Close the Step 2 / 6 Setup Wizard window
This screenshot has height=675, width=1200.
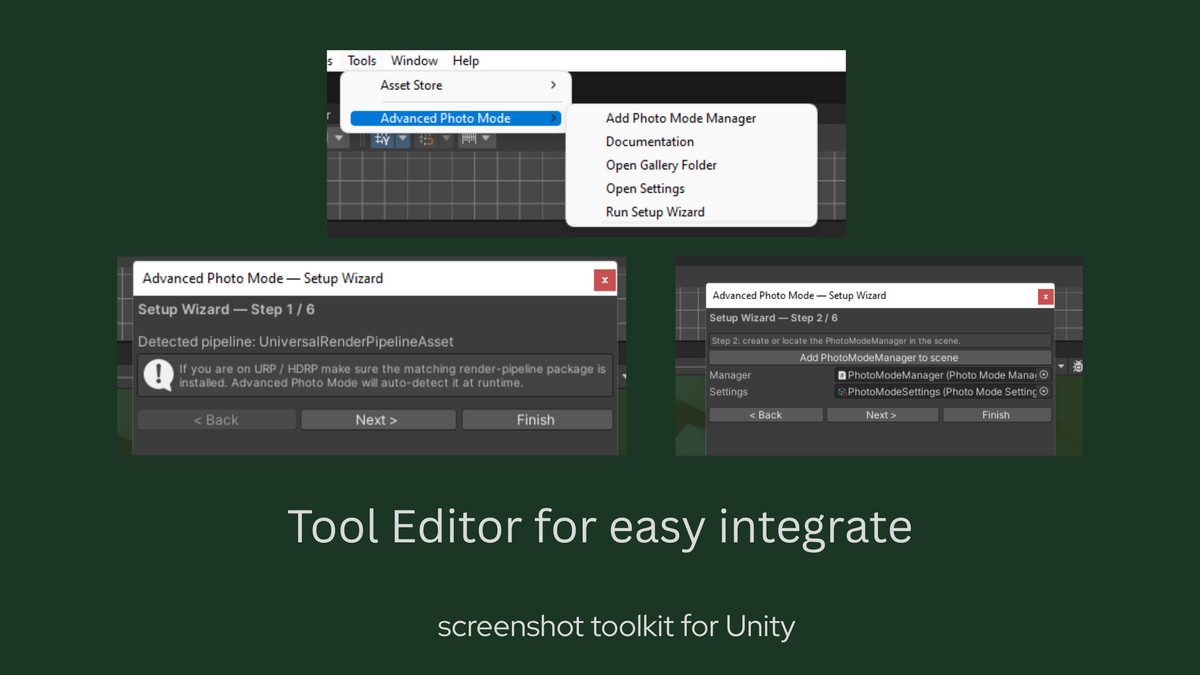click(1045, 296)
